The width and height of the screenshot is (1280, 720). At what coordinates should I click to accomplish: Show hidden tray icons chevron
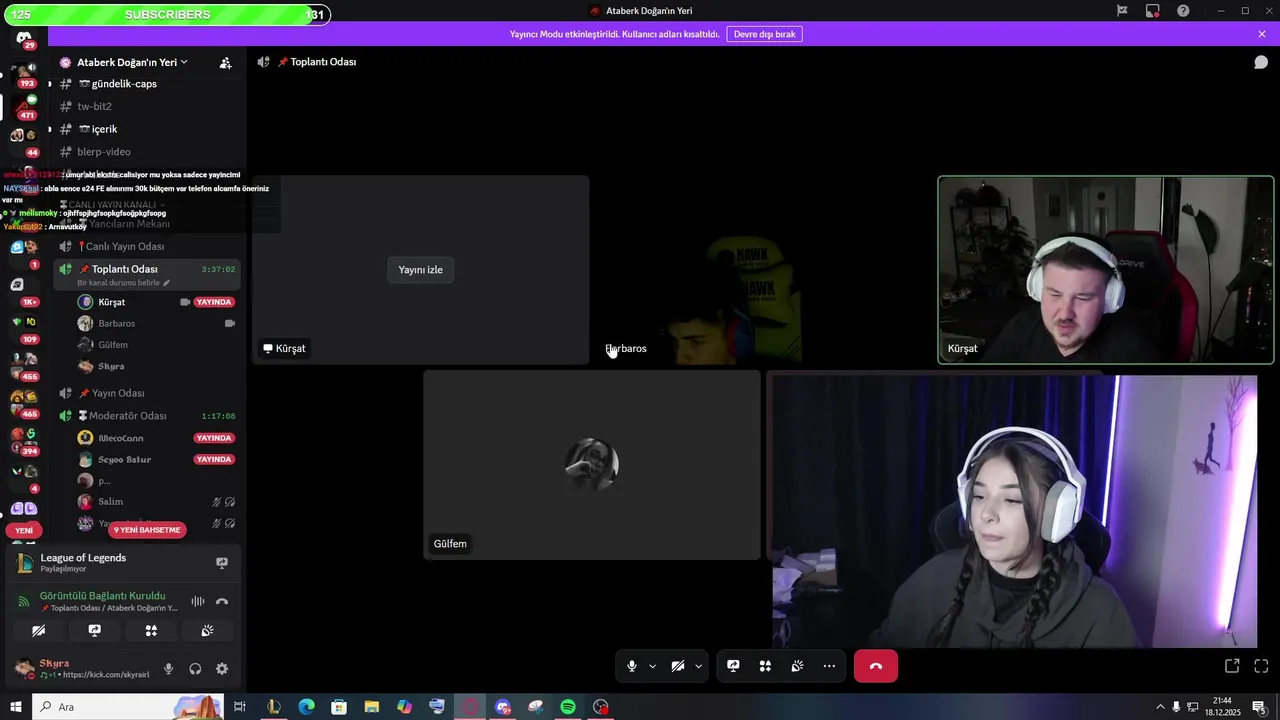1160,707
